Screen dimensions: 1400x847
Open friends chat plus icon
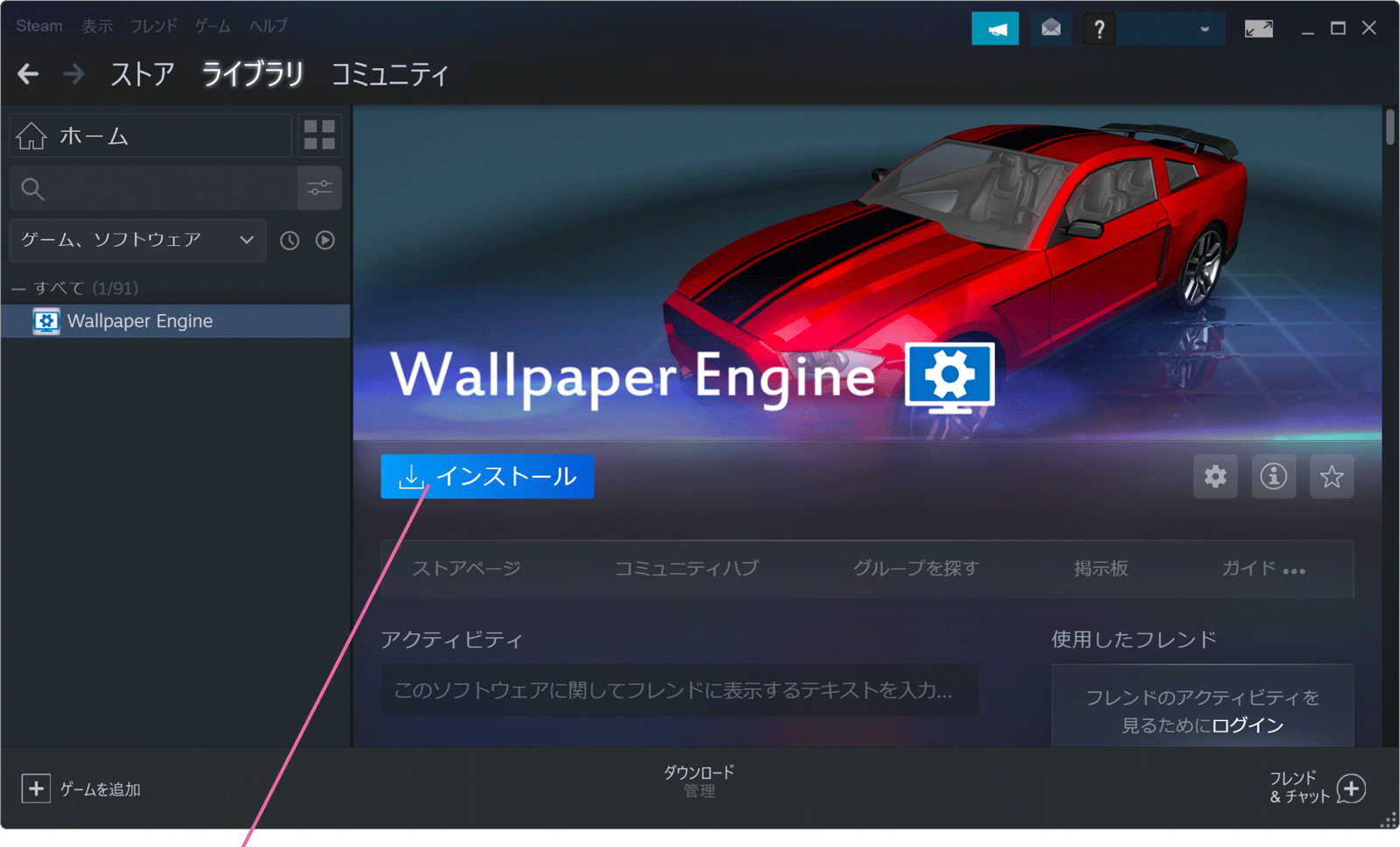(1352, 788)
